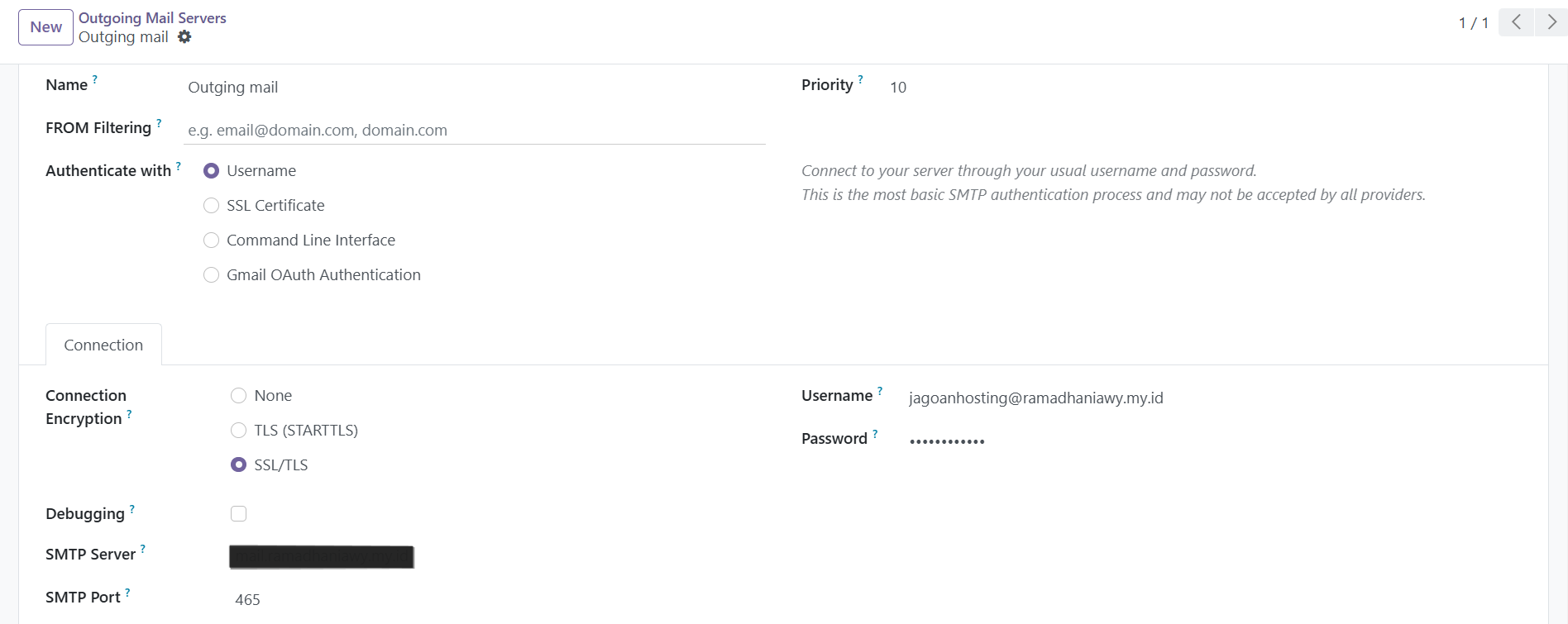The height and width of the screenshot is (624, 1568).
Task: Select Gmail OAuth Authentication option
Action: (x=211, y=274)
